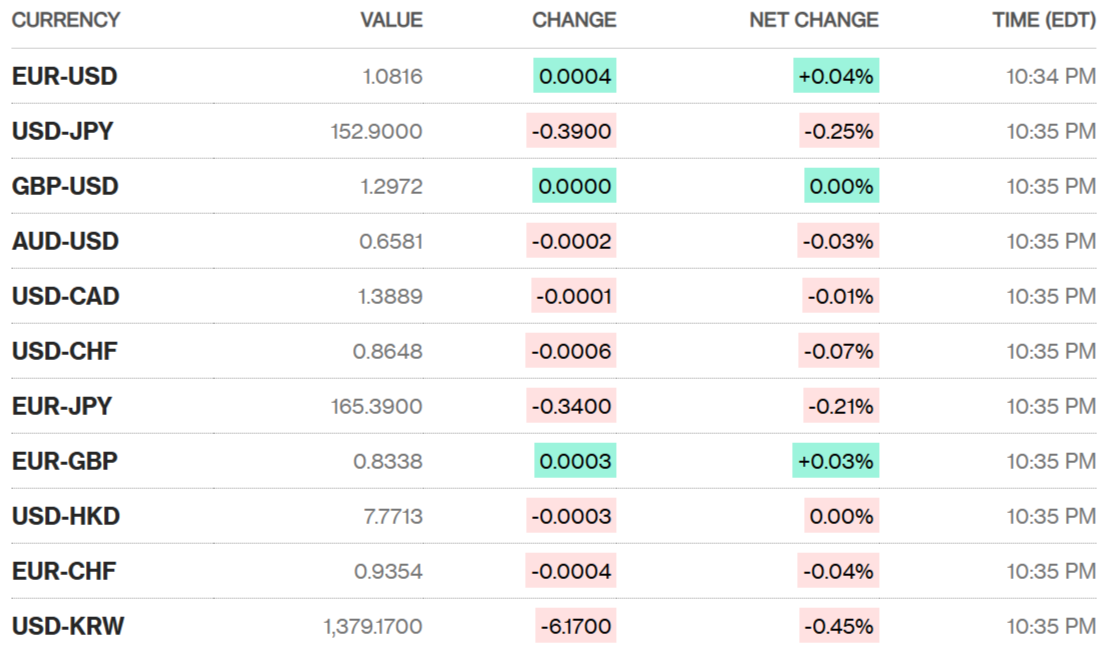Select the EUR-JPY currency pair

(x=62, y=406)
